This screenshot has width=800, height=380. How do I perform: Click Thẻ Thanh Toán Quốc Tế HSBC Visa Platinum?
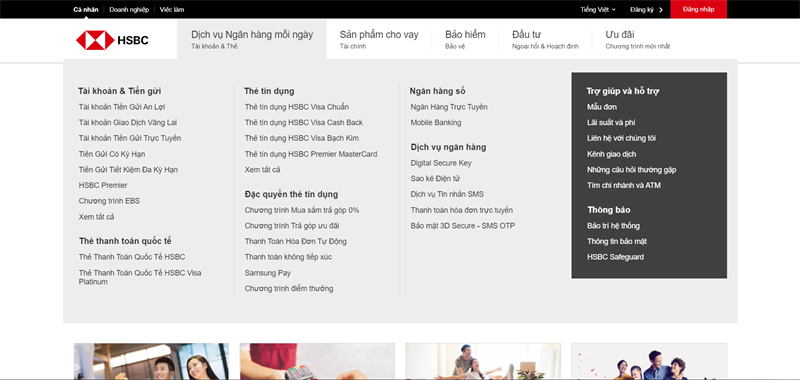[140, 277]
